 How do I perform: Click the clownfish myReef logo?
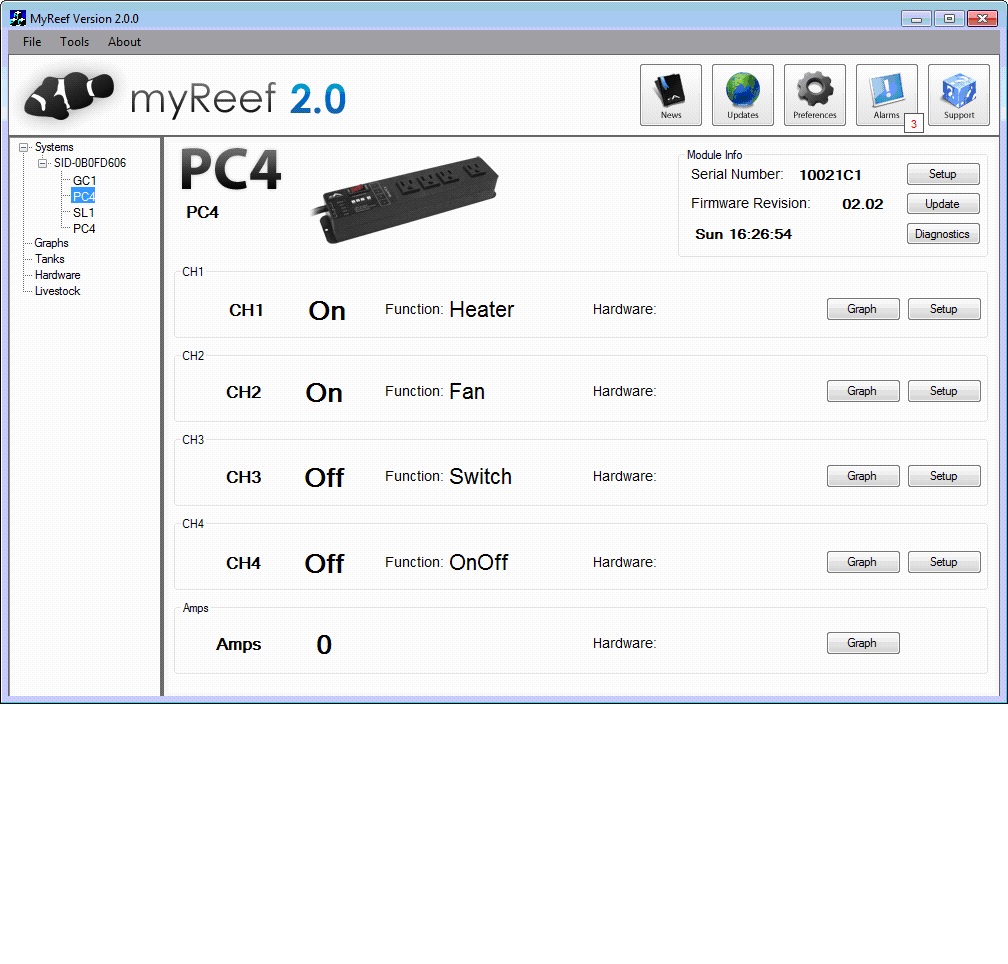(x=66, y=95)
